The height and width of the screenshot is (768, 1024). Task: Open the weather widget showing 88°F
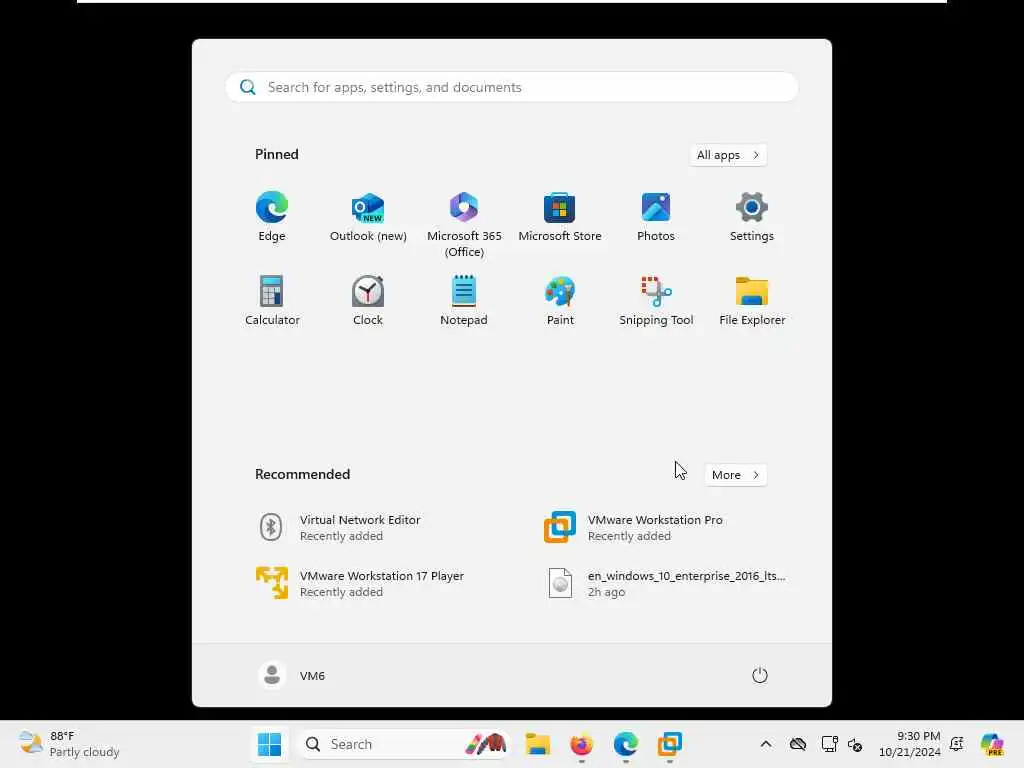pyautogui.click(x=70, y=744)
